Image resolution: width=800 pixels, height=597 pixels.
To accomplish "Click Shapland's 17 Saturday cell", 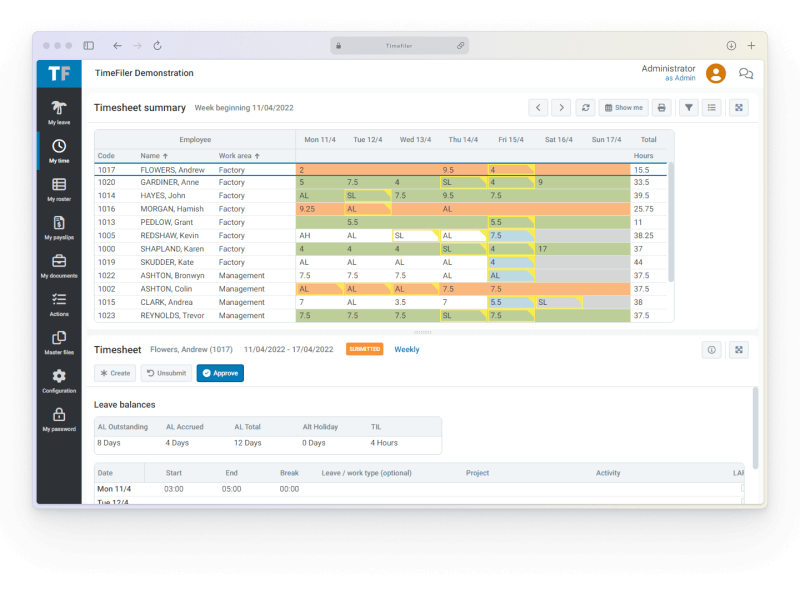I will 558,248.
